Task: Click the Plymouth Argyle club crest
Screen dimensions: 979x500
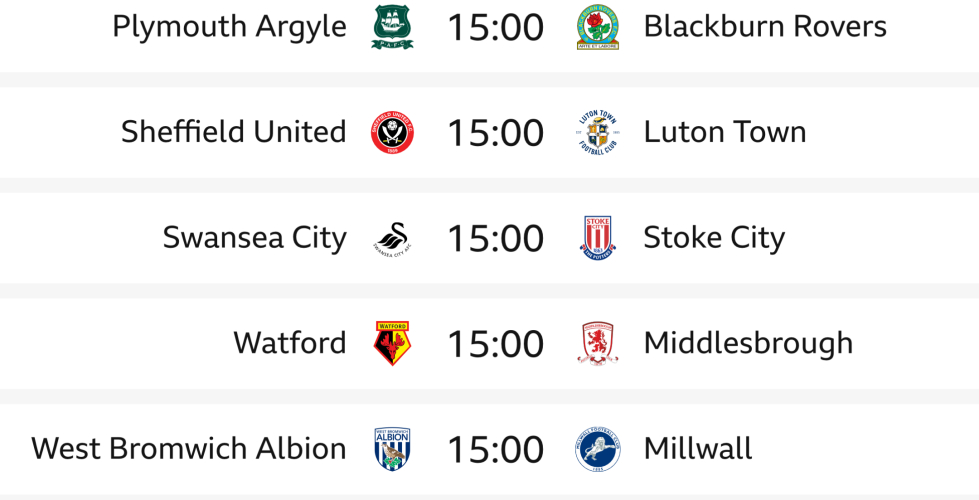Action: tap(392, 27)
